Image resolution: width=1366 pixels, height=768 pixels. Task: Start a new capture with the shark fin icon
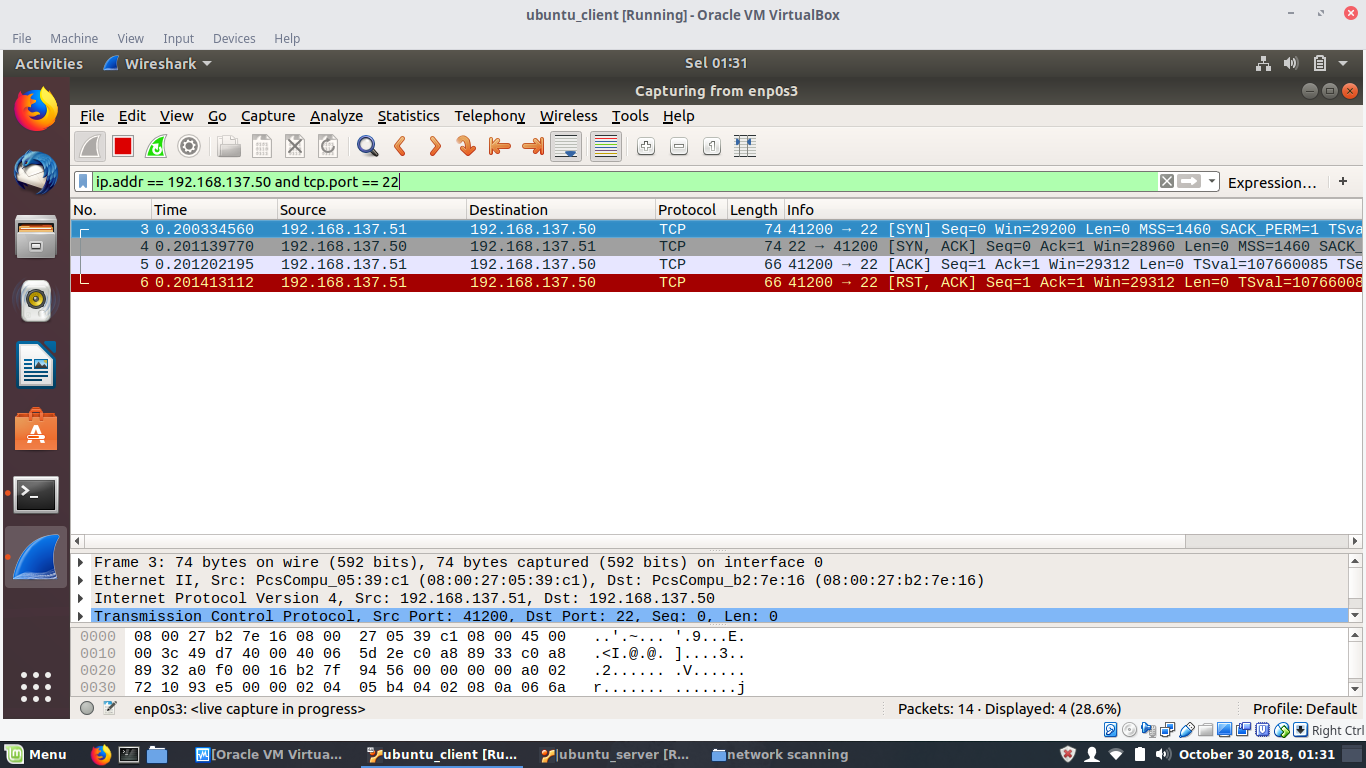pos(91,147)
